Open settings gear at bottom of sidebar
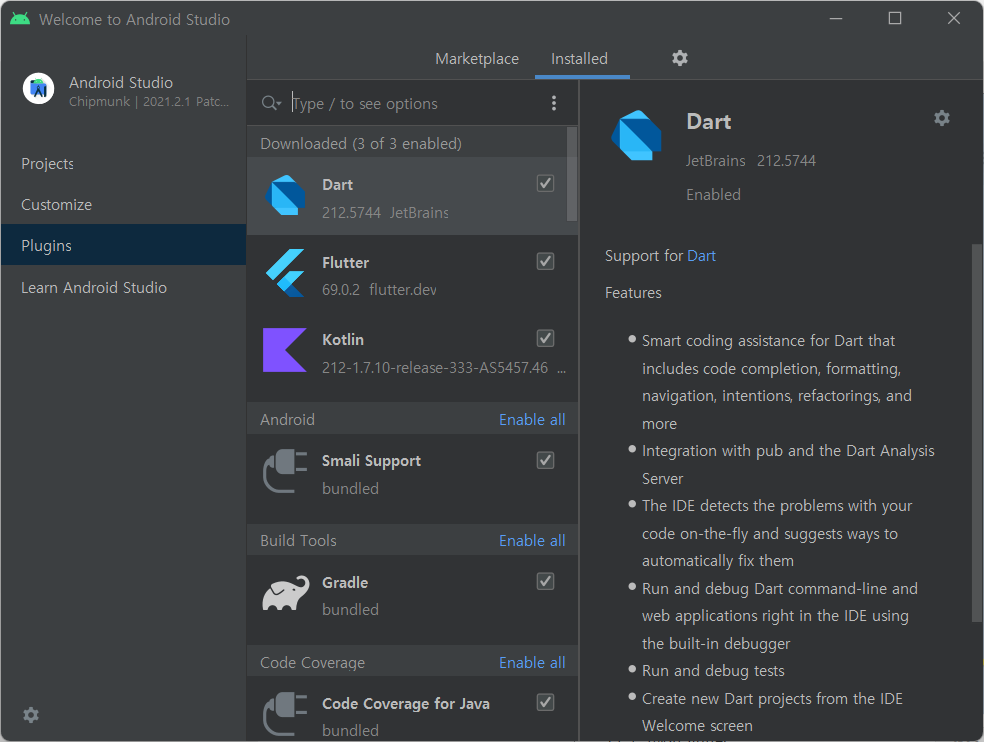Screen dimensions: 984x742 coord(31,714)
